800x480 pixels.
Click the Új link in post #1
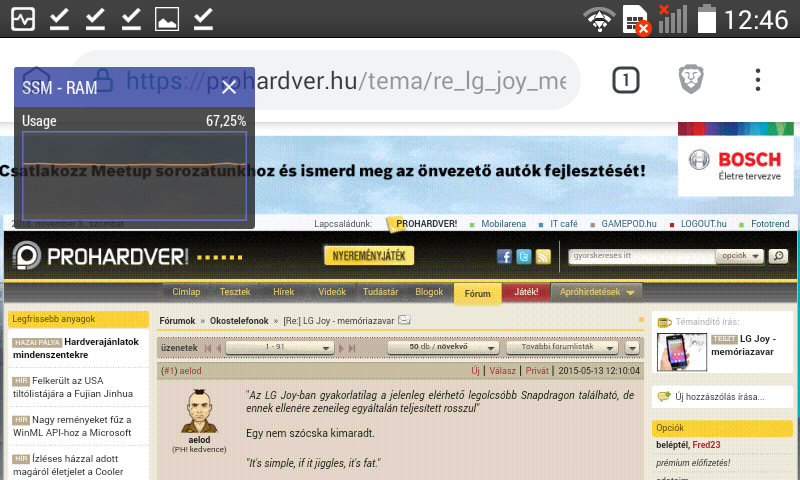pos(475,371)
